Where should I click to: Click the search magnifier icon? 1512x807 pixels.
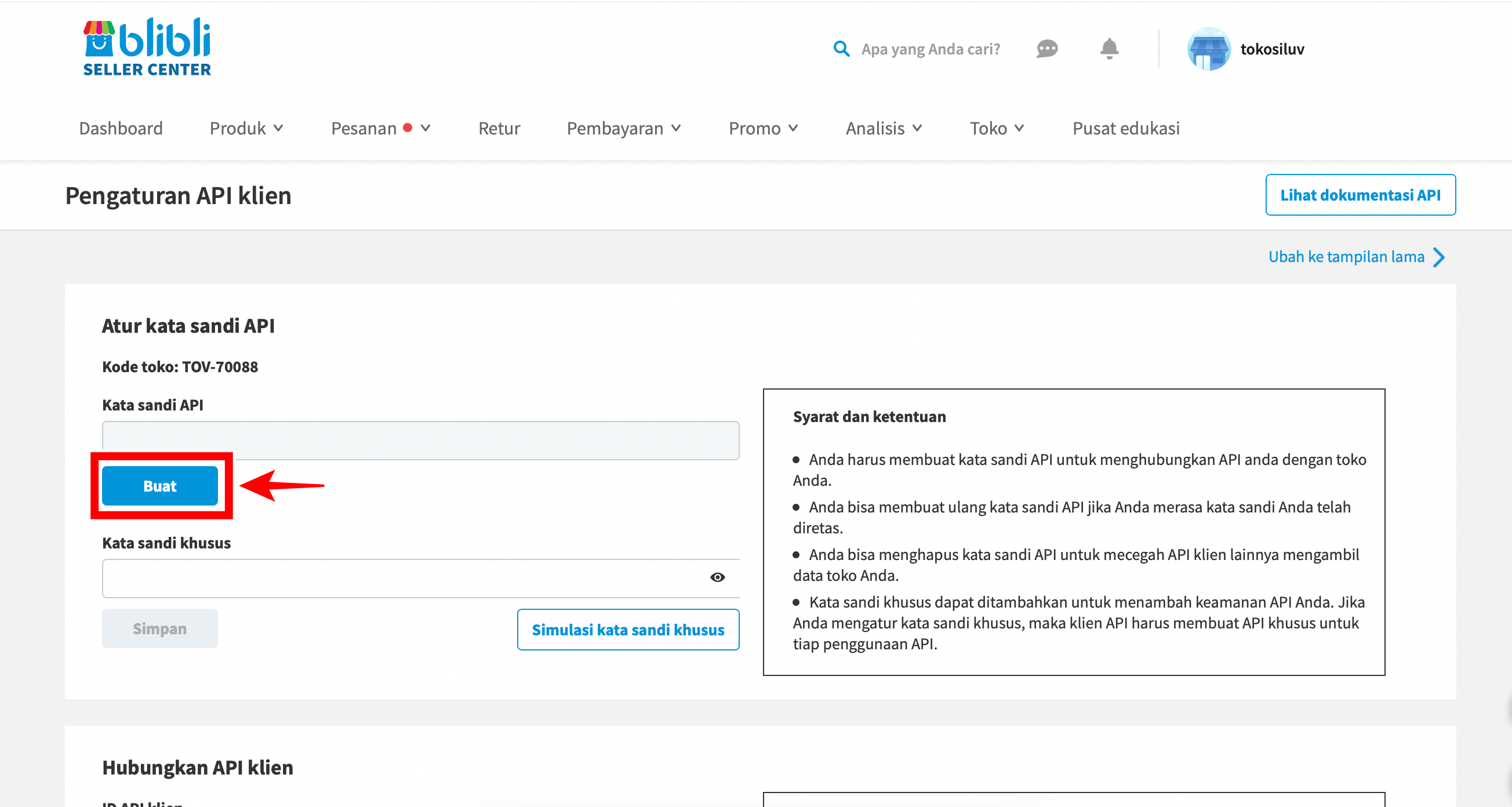click(x=841, y=49)
